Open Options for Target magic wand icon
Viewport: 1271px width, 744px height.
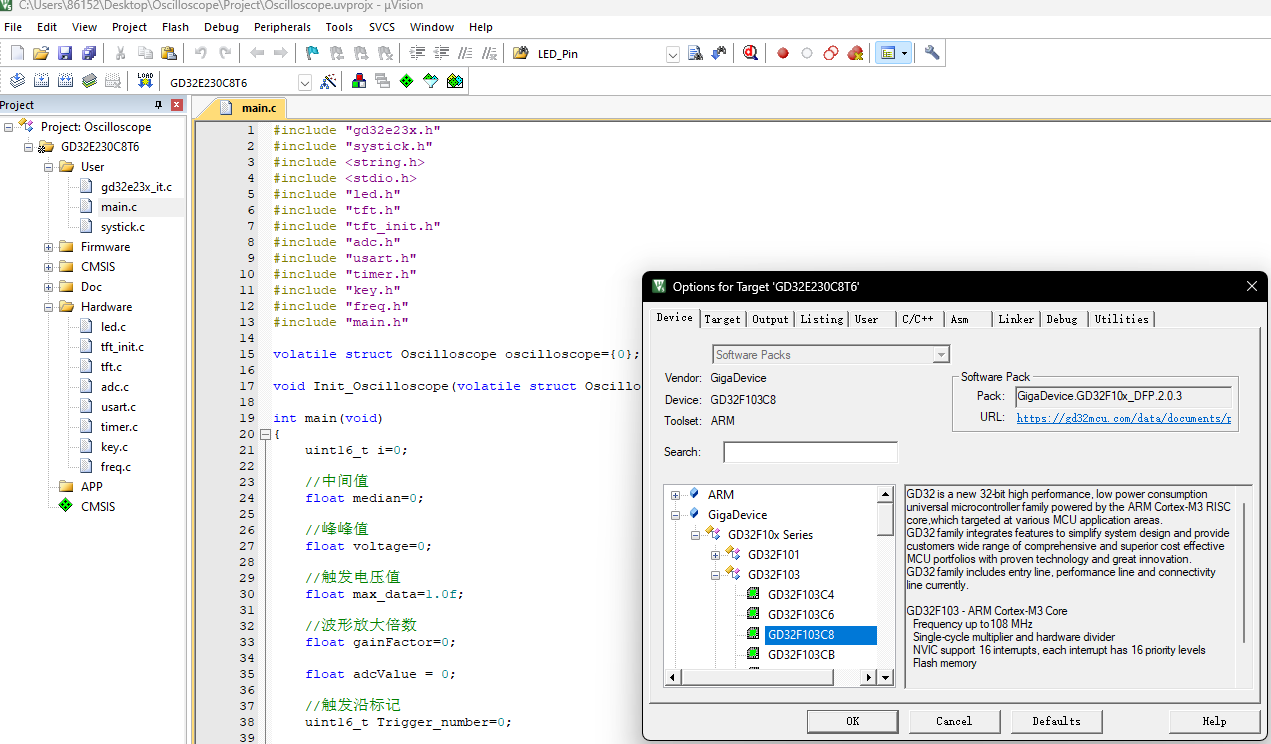[327, 82]
